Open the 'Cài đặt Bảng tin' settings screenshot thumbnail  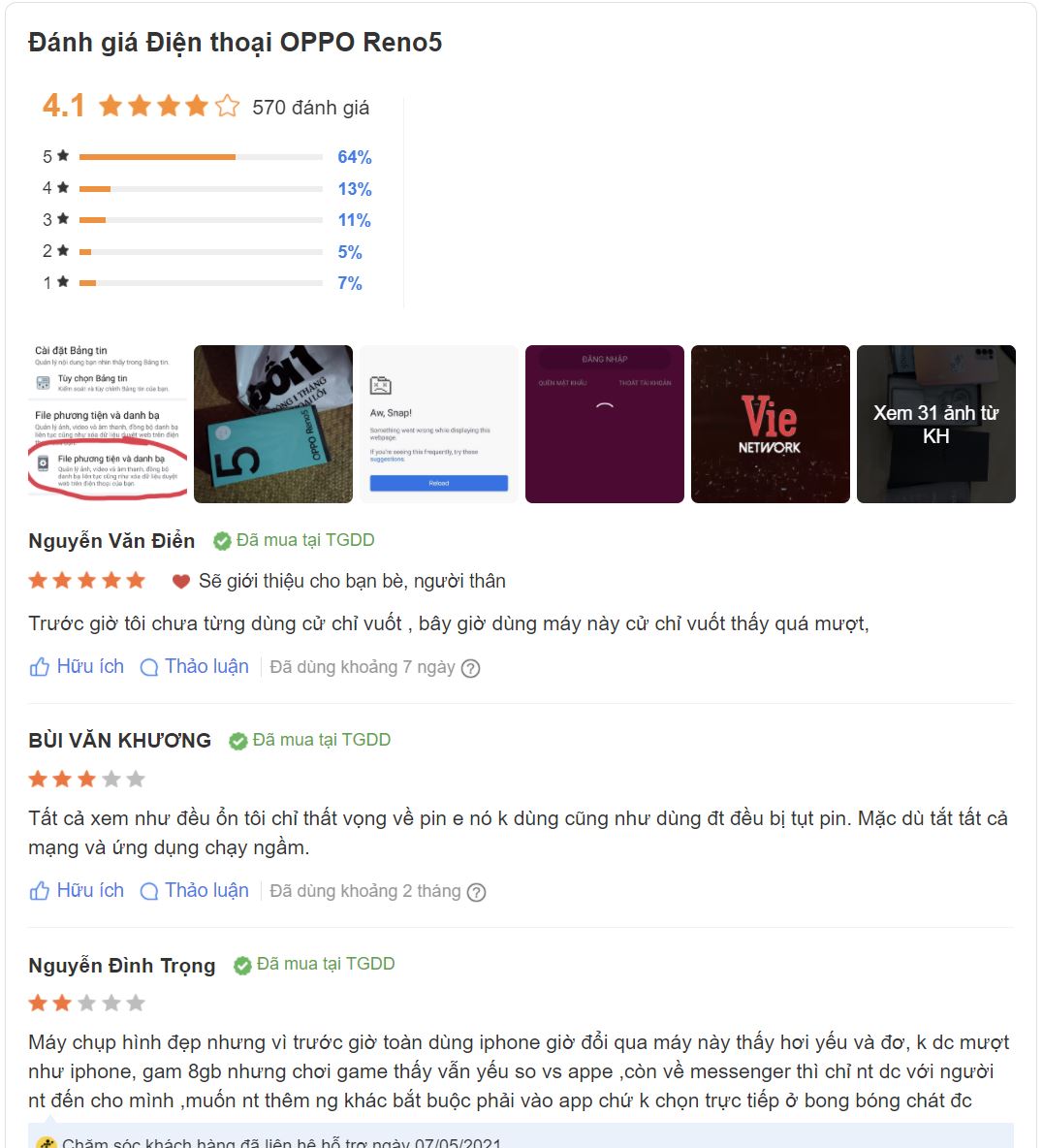coord(108,424)
